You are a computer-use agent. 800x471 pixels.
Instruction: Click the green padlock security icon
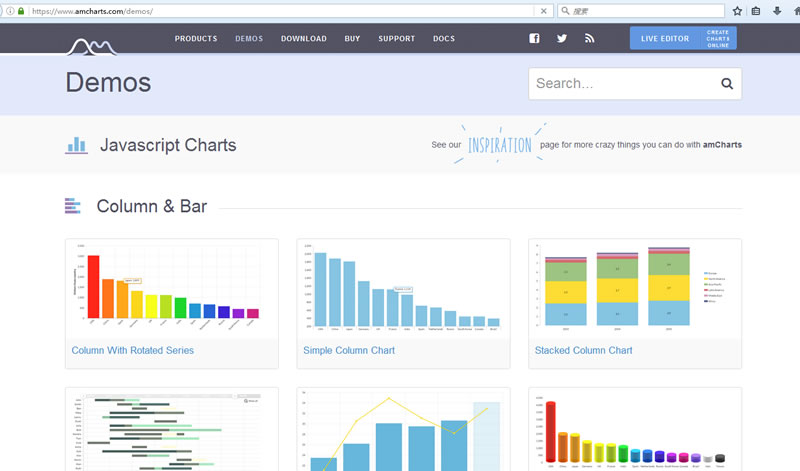click(20, 11)
